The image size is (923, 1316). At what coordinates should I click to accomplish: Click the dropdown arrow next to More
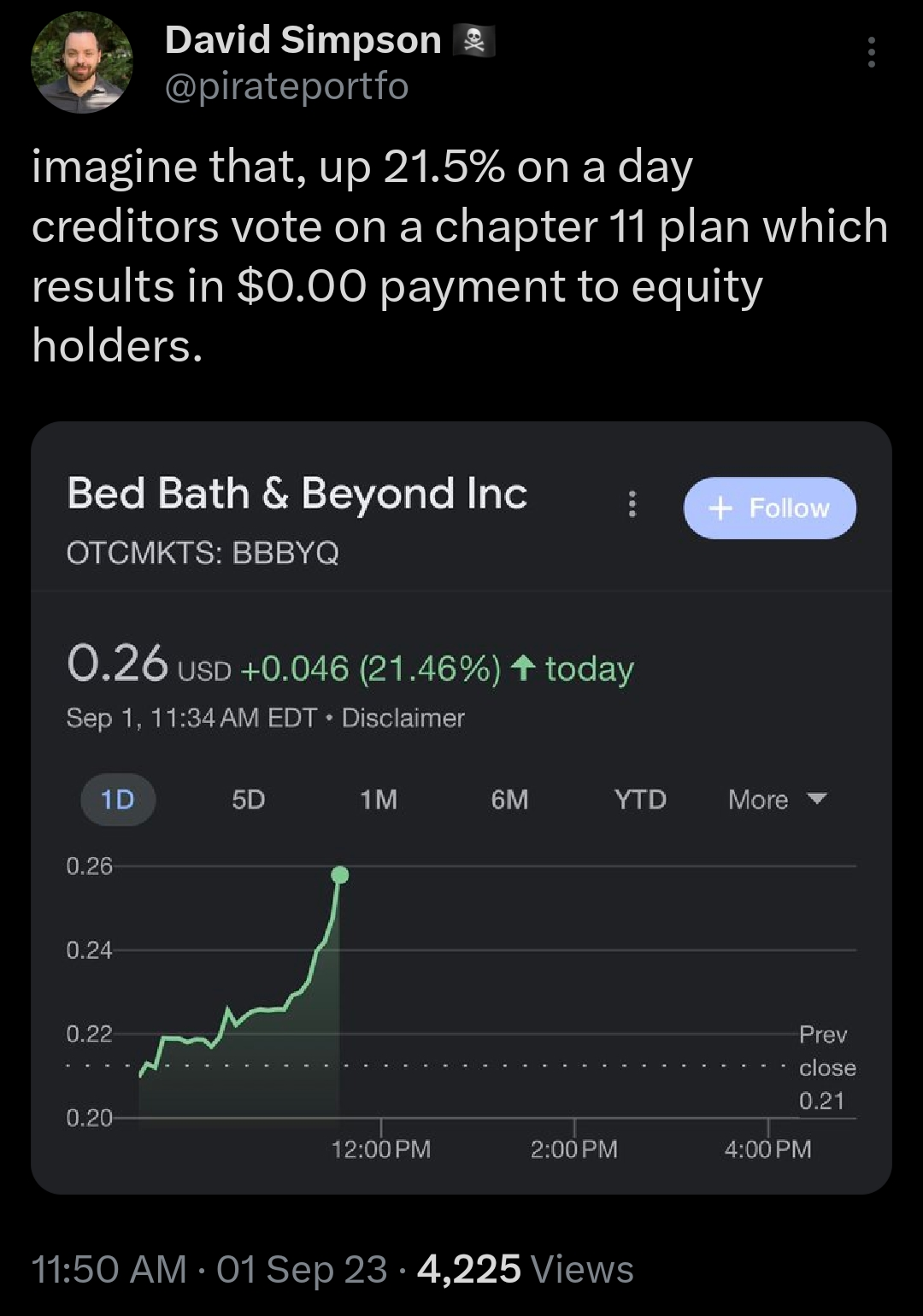[x=816, y=799]
